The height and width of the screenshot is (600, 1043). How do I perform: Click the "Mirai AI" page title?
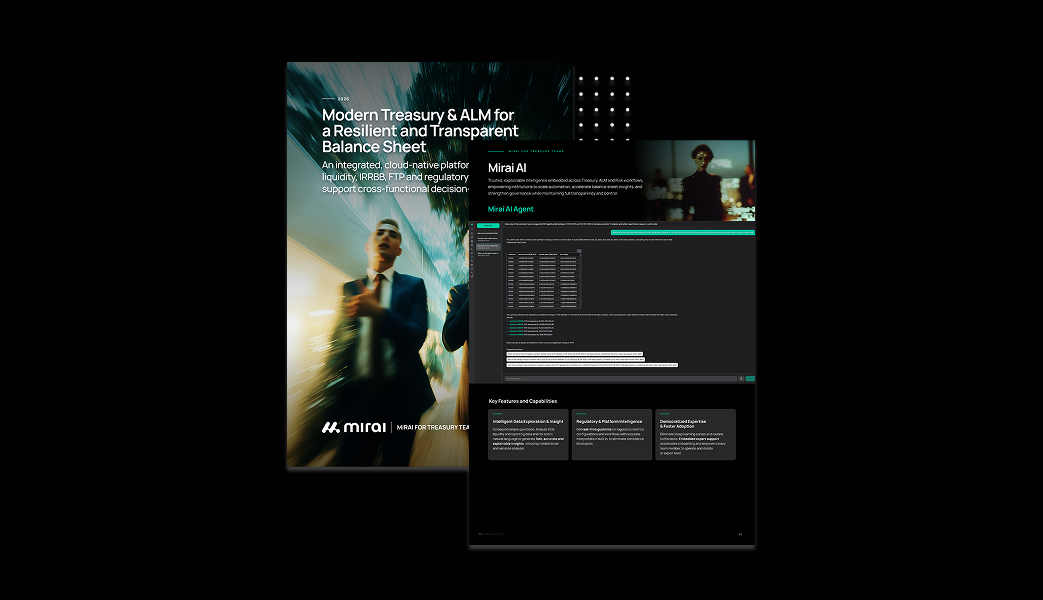click(x=507, y=168)
